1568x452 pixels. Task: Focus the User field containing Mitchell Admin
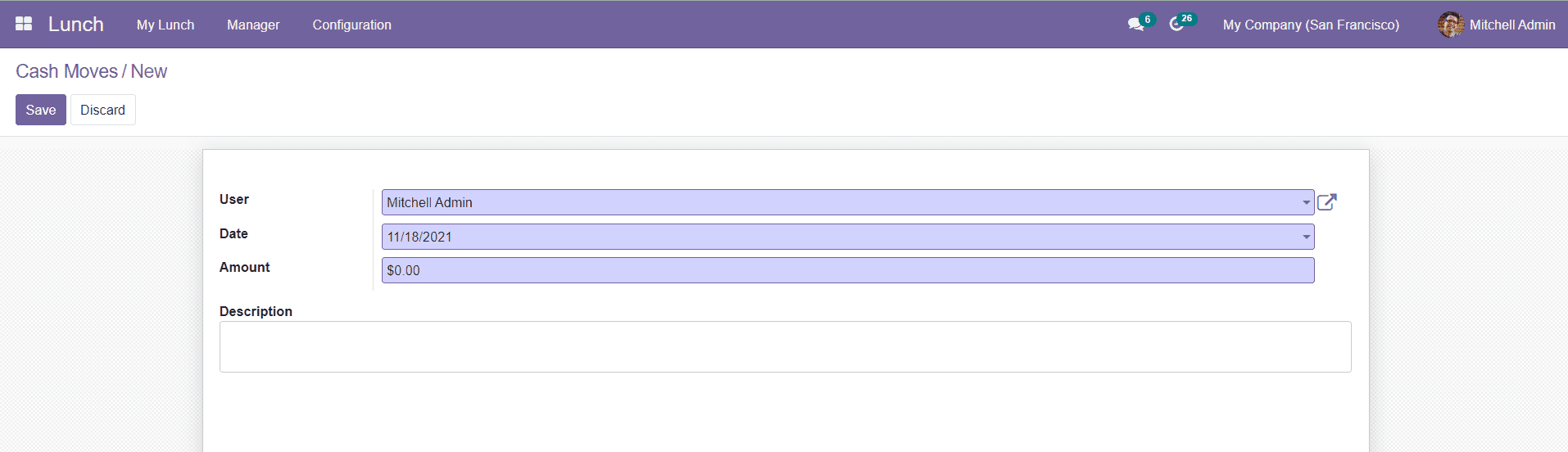click(x=836, y=202)
